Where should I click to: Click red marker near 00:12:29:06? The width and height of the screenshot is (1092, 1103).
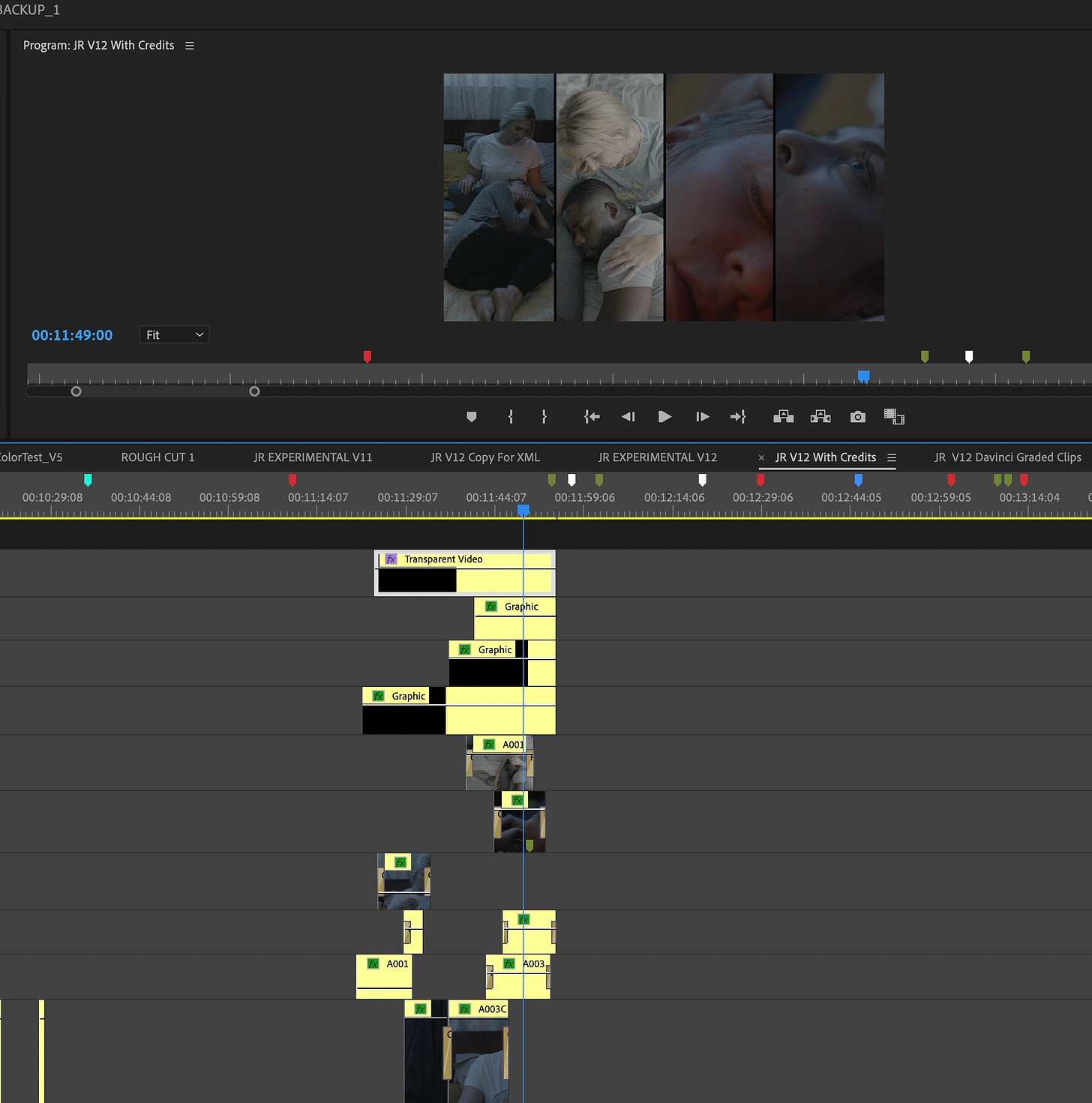click(x=760, y=480)
